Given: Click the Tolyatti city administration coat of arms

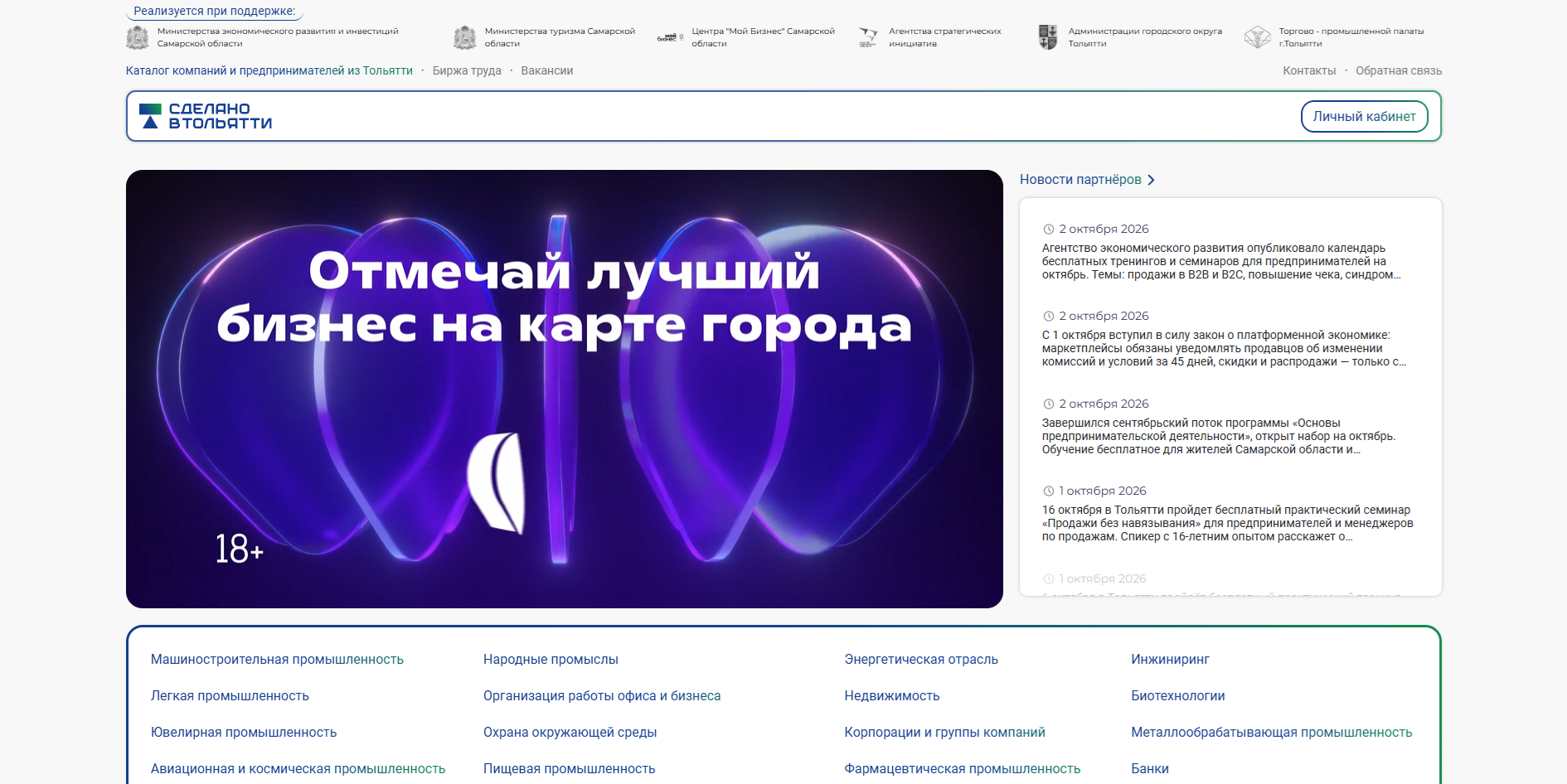Looking at the screenshot, I should pyautogui.click(x=1048, y=37).
